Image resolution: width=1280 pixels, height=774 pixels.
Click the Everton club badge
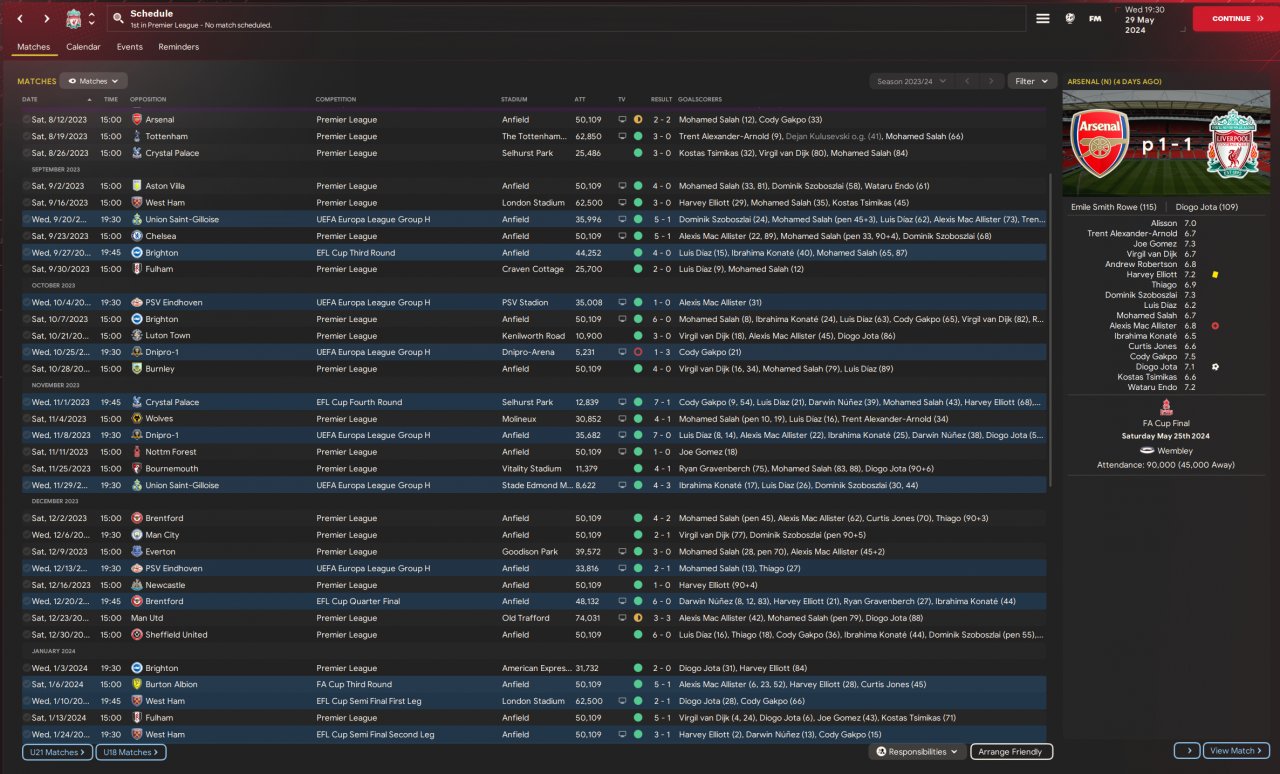[x=137, y=551]
